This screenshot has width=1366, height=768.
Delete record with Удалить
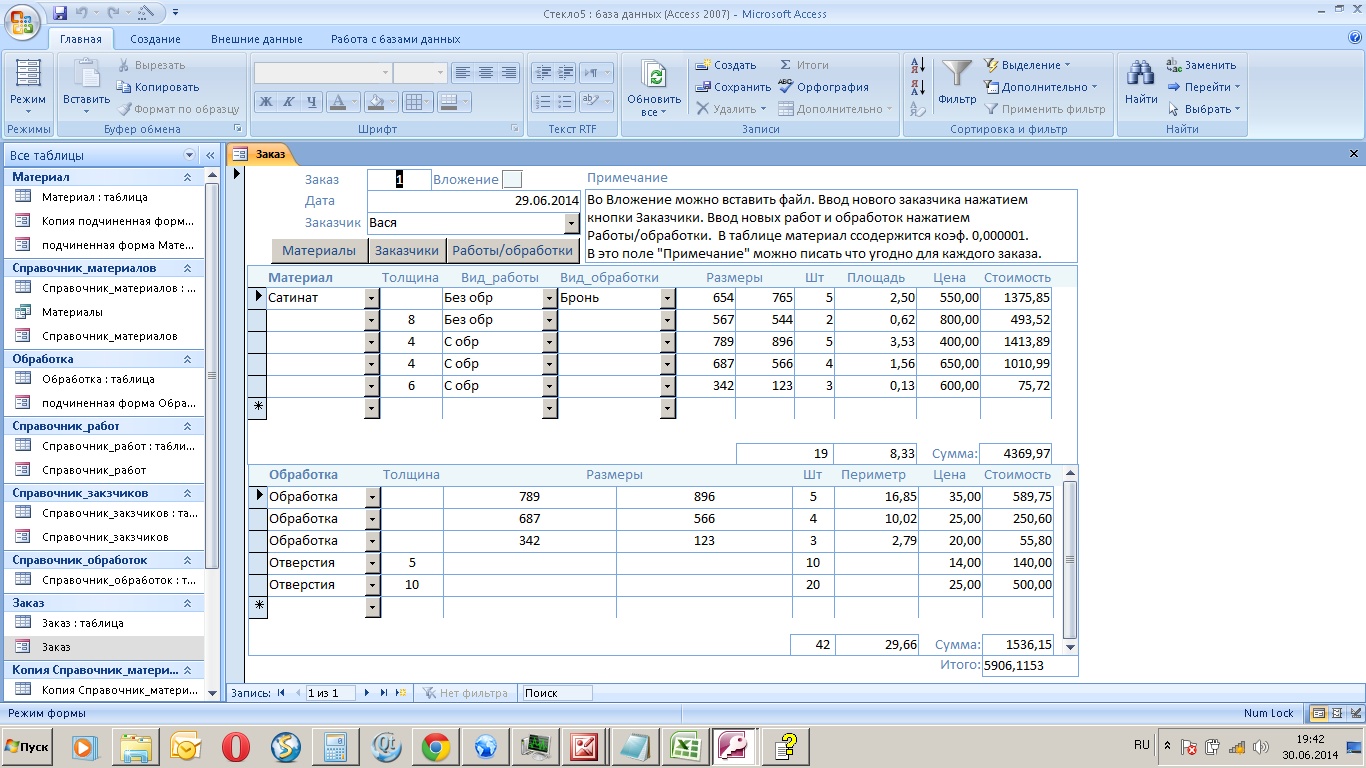click(x=731, y=109)
